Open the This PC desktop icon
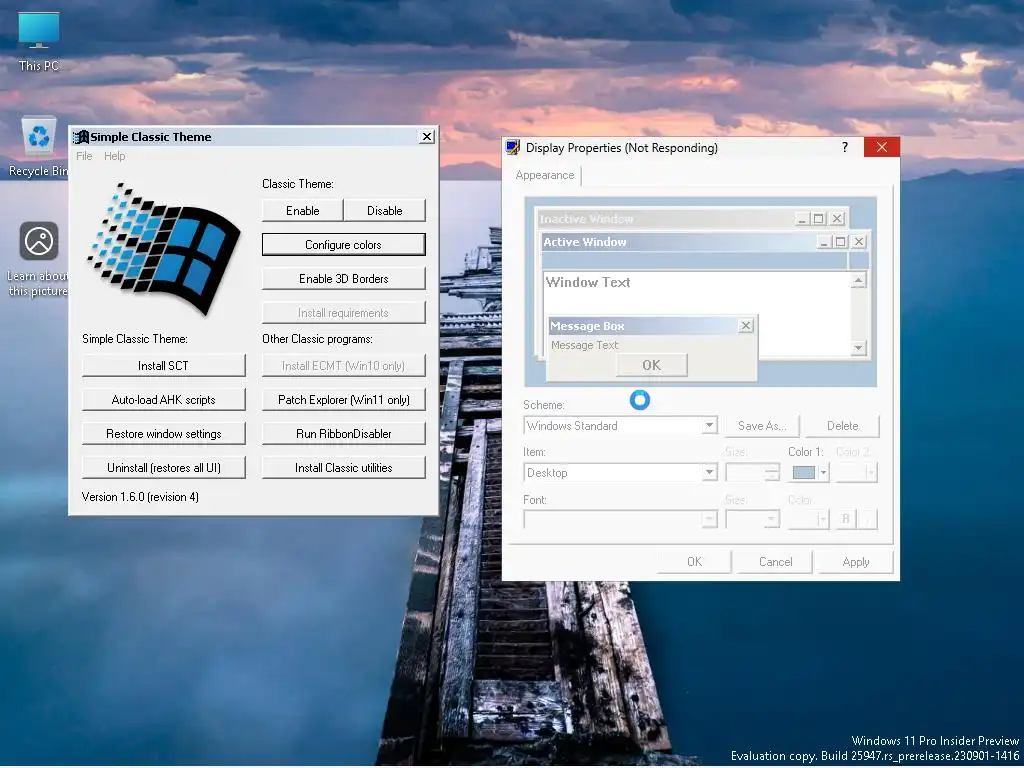The width and height of the screenshot is (1024, 768). click(39, 40)
